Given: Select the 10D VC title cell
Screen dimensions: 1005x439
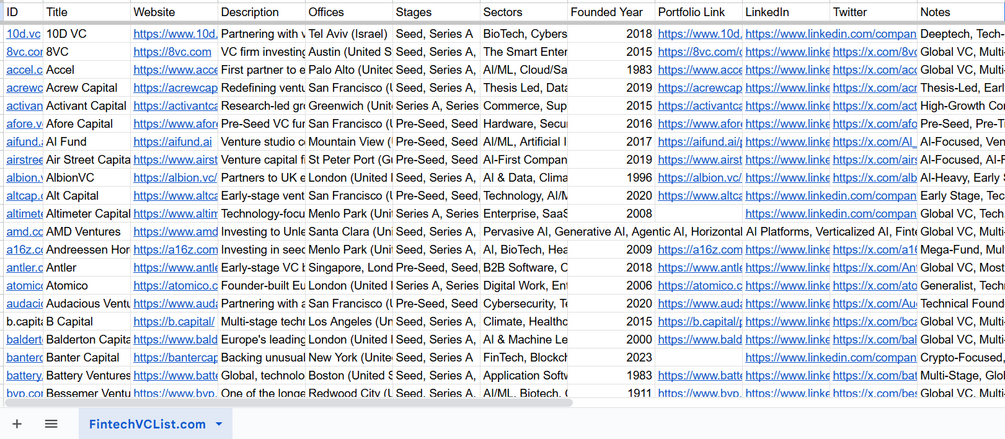Looking at the screenshot, I should [x=87, y=34].
